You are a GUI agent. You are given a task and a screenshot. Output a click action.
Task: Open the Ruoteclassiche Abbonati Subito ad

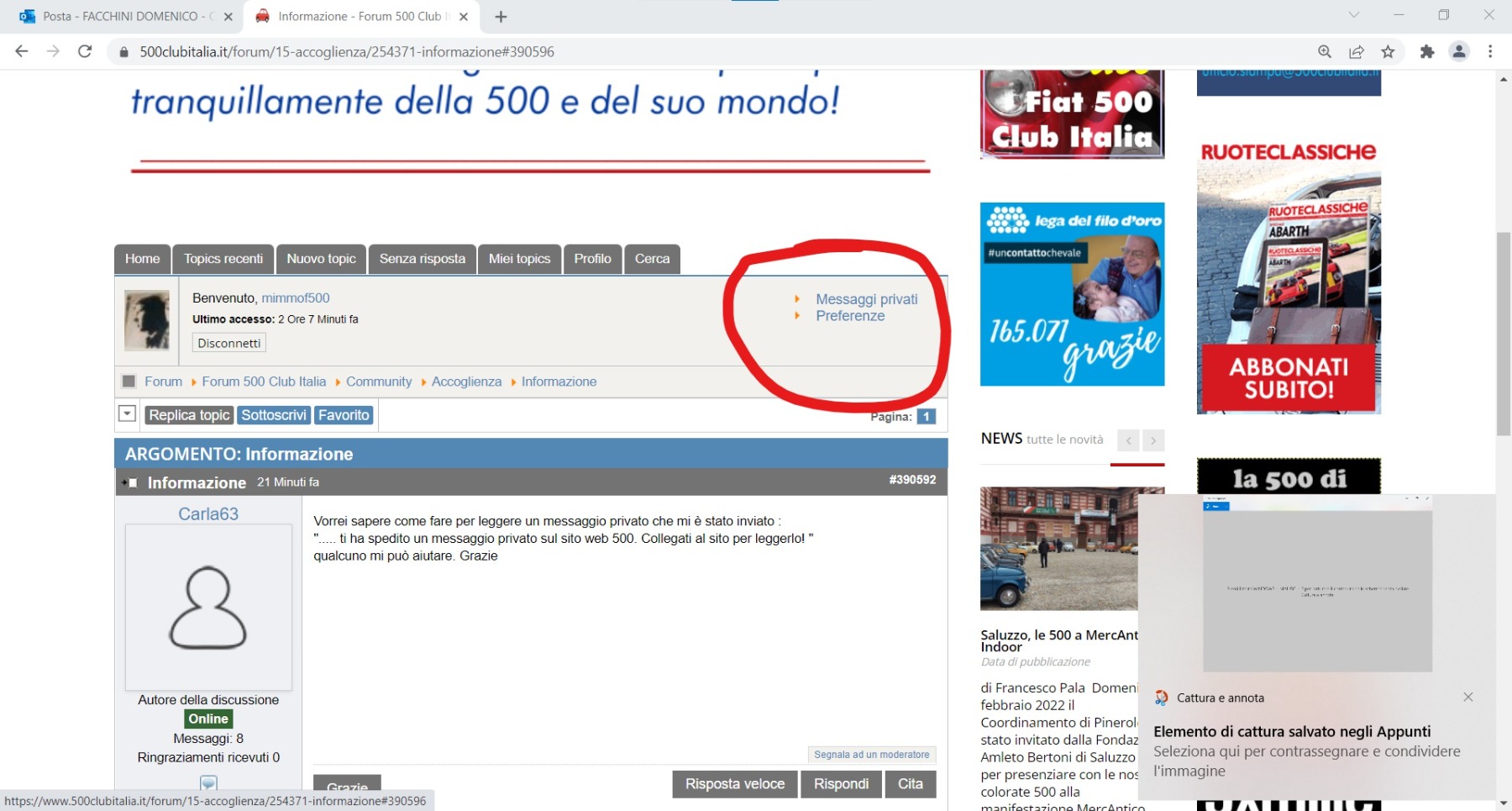coord(1289,277)
